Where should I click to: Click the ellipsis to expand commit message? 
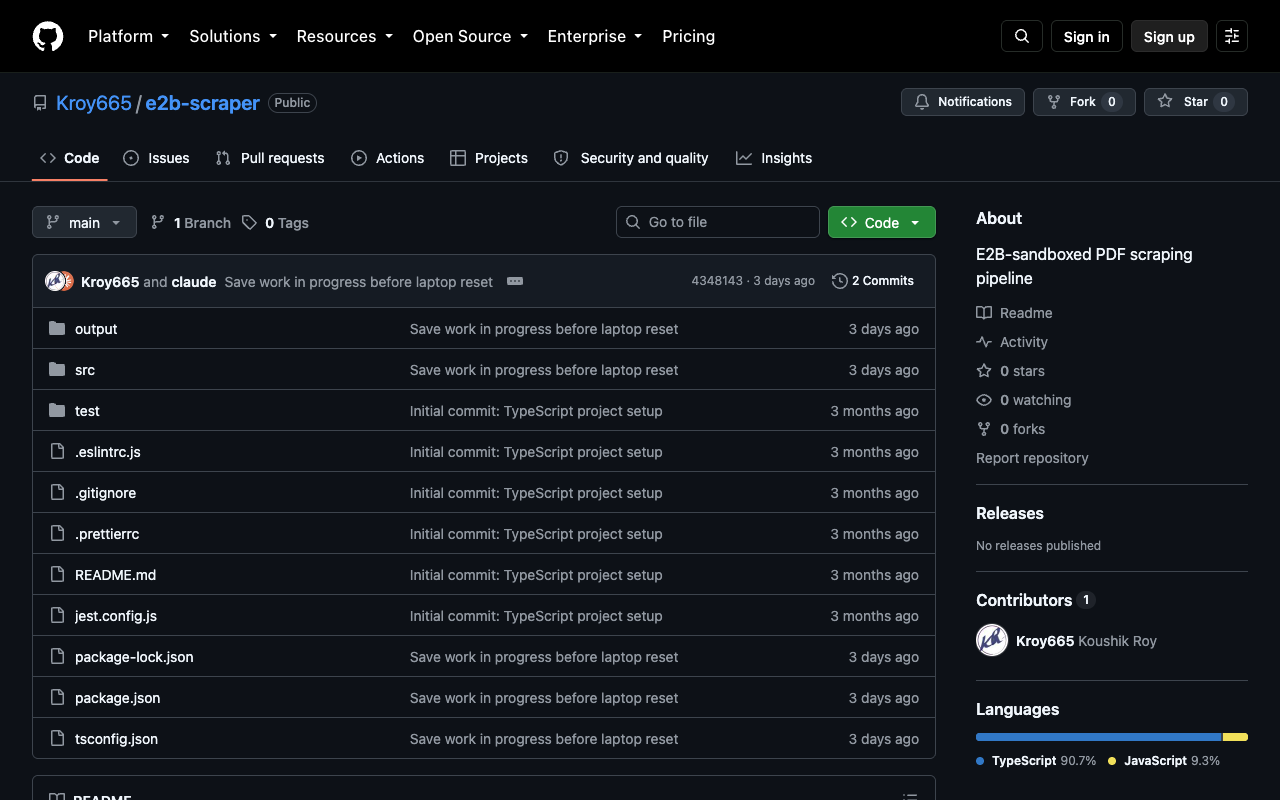tap(515, 281)
